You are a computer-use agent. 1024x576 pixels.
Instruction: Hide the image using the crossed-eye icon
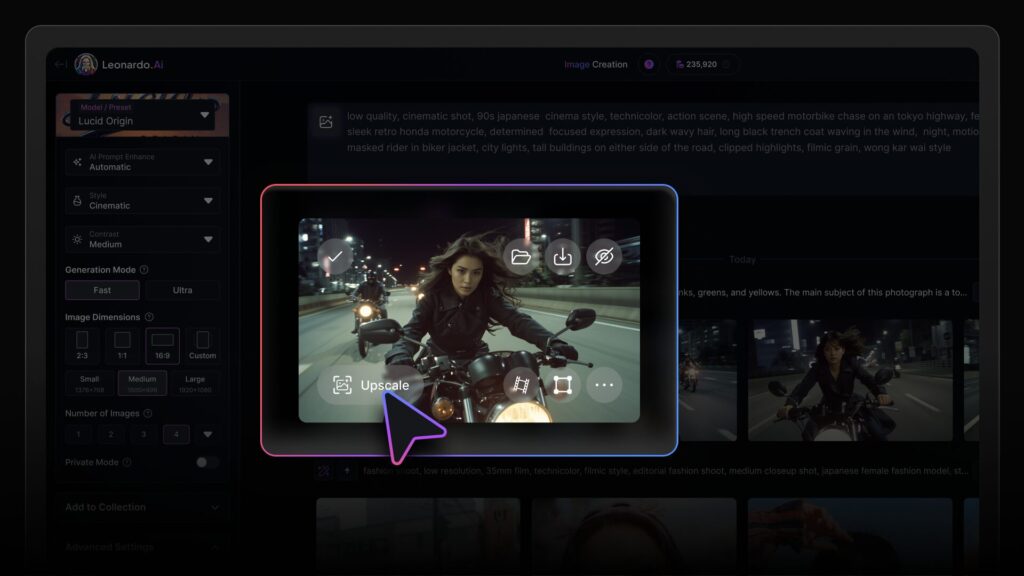(604, 257)
